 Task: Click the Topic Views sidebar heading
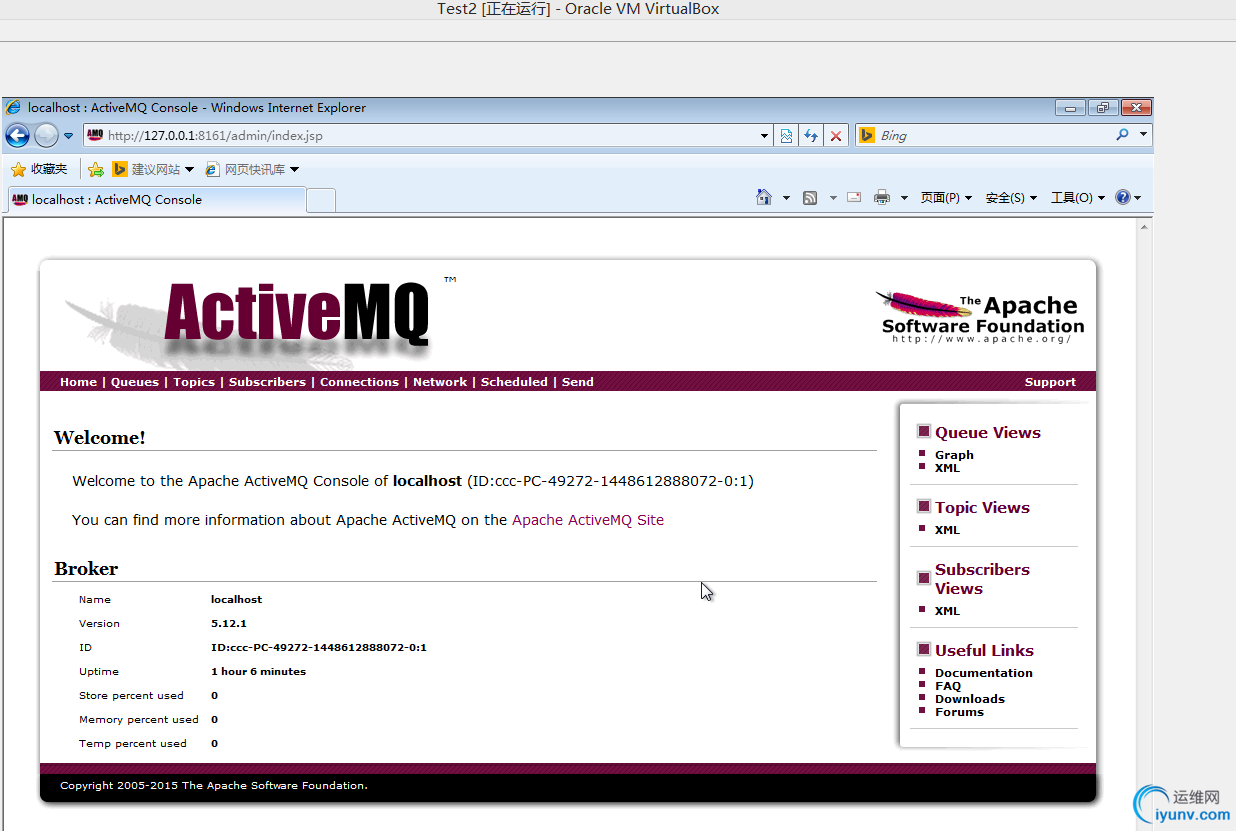982,507
